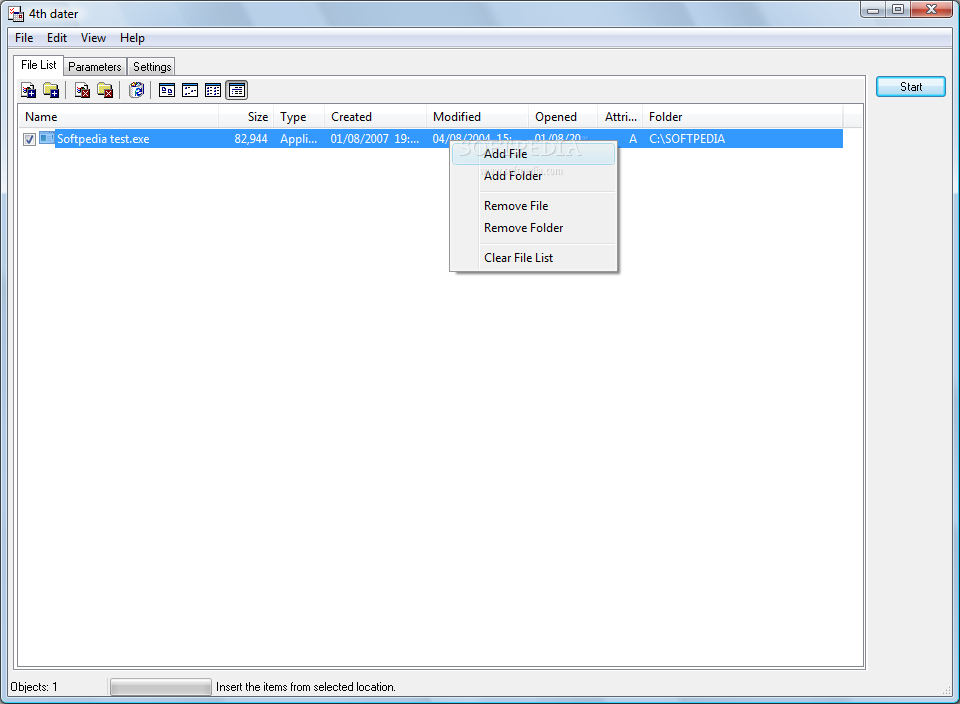
Task: Open the Edit menu
Action: [x=57, y=38]
